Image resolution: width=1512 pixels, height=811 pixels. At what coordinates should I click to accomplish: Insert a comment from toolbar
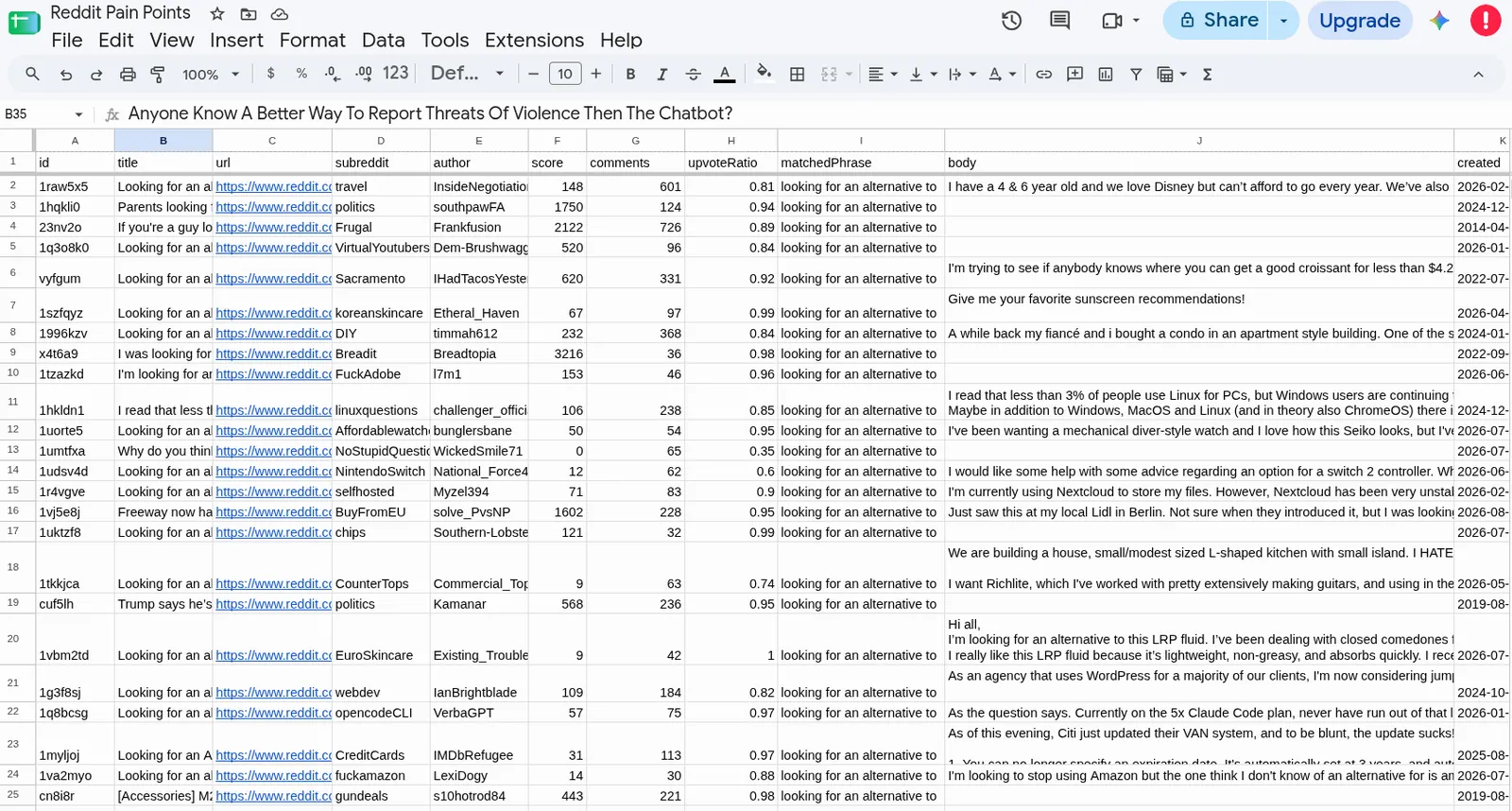(x=1074, y=74)
